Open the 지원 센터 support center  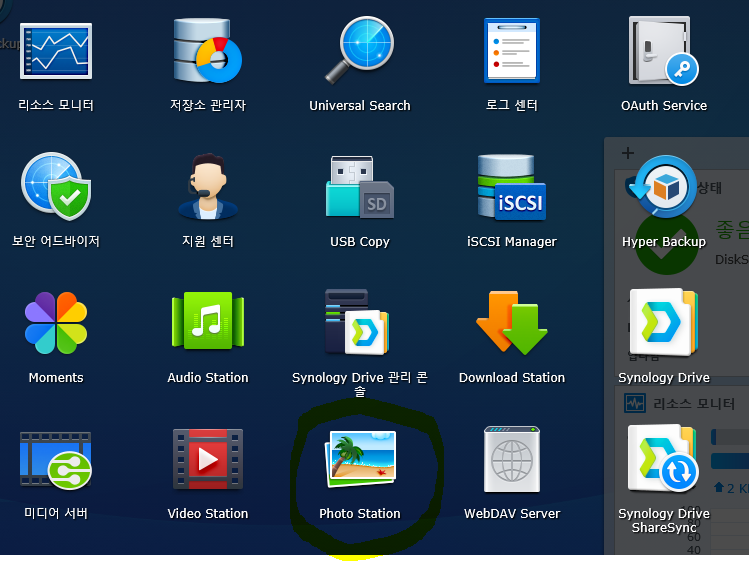pyautogui.click(x=208, y=186)
